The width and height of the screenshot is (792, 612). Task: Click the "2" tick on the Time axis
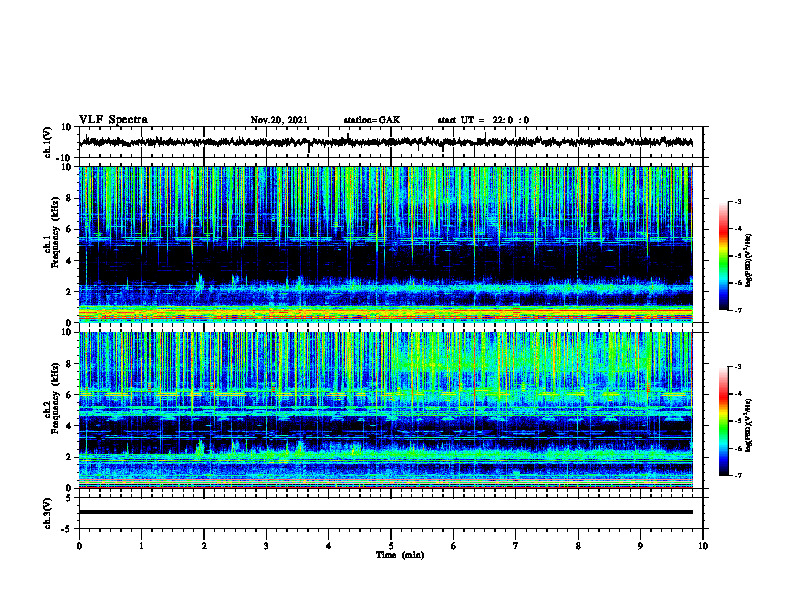click(x=204, y=546)
